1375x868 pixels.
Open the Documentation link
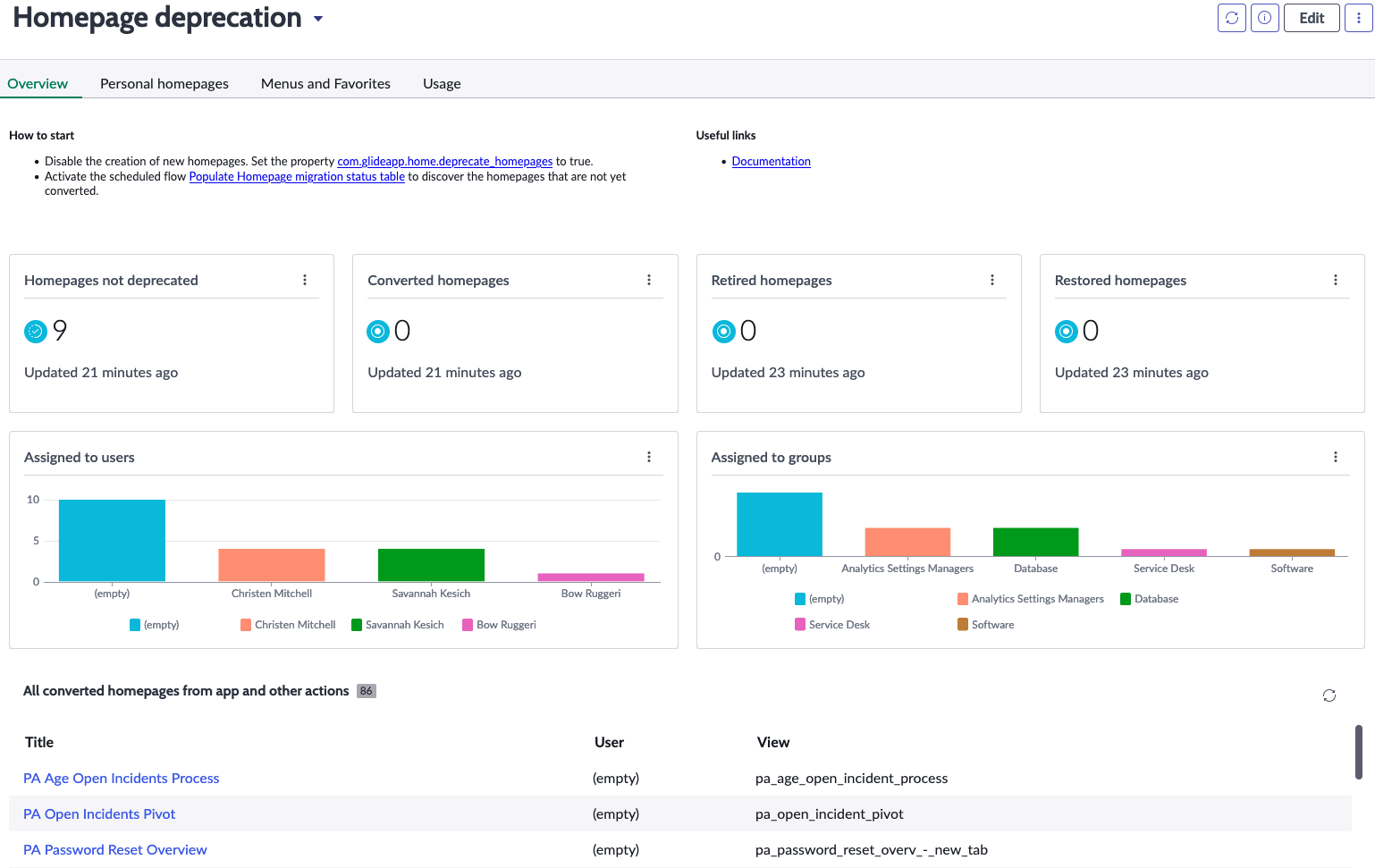click(771, 162)
